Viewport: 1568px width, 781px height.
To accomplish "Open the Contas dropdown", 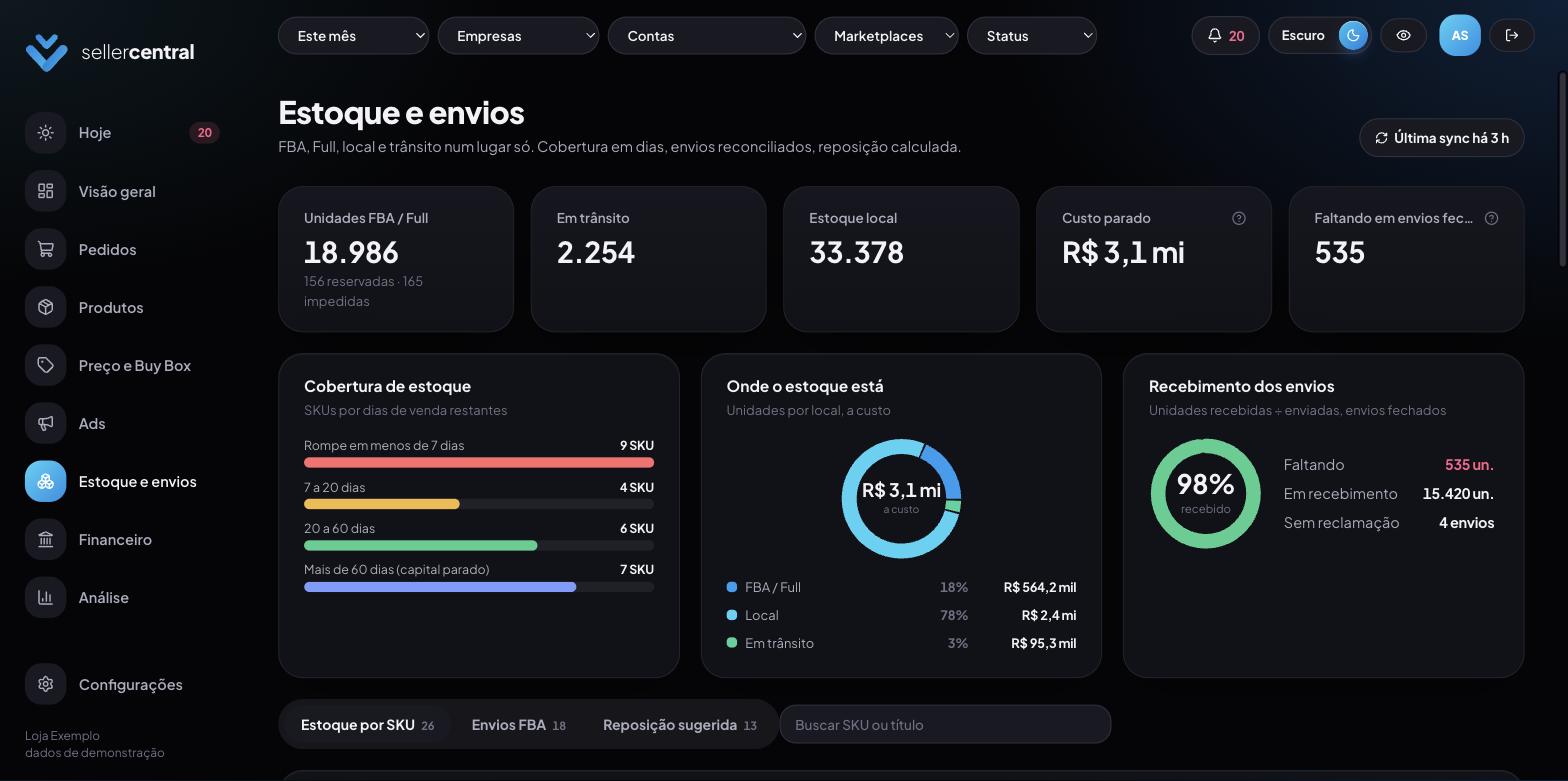I will point(706,36).
